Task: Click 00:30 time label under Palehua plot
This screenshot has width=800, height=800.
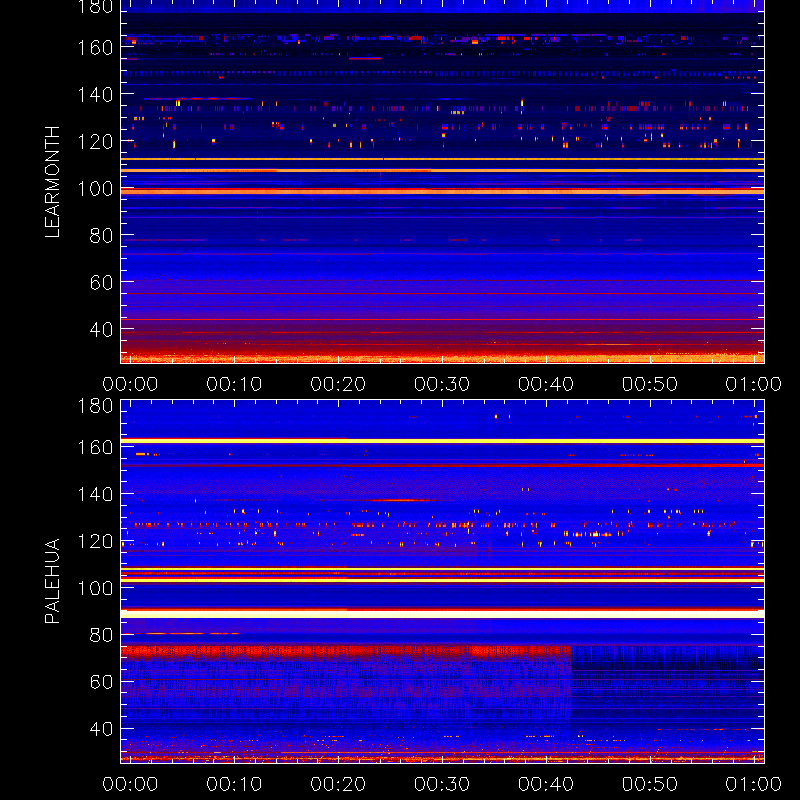Action: (442, 784)
